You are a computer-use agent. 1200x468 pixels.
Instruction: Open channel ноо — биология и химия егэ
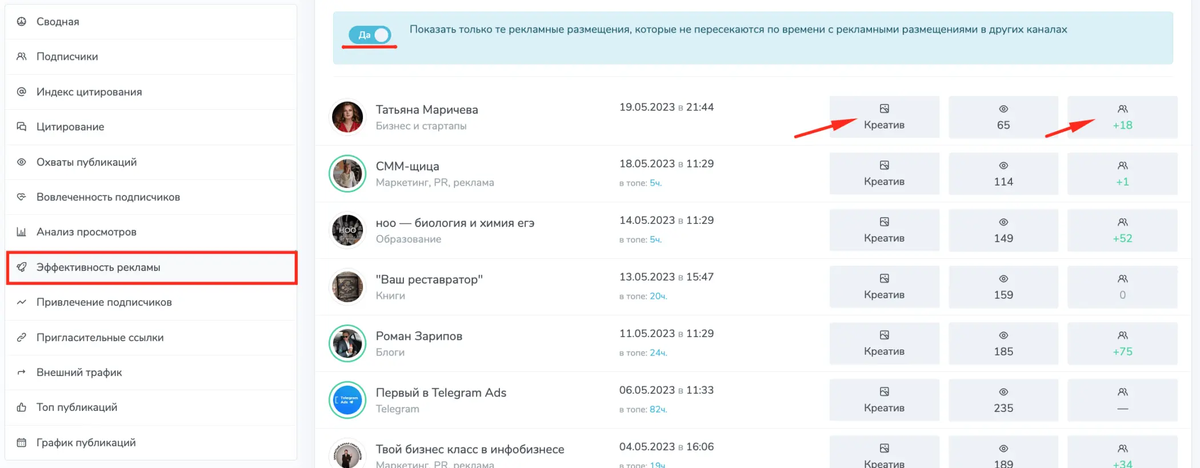tap(455, 223)
